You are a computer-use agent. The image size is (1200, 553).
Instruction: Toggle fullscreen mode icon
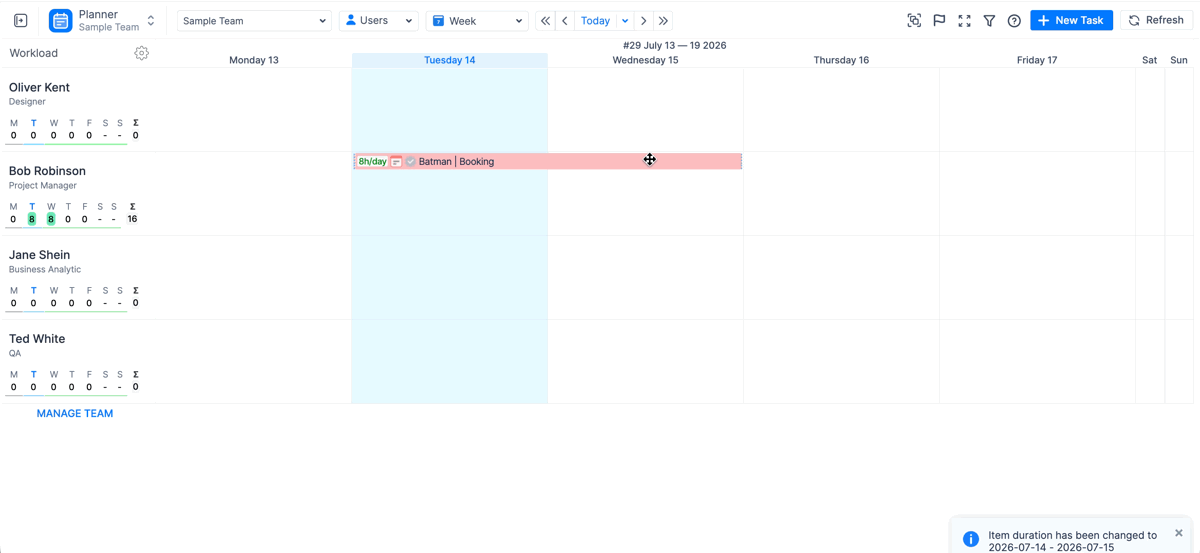964,21
